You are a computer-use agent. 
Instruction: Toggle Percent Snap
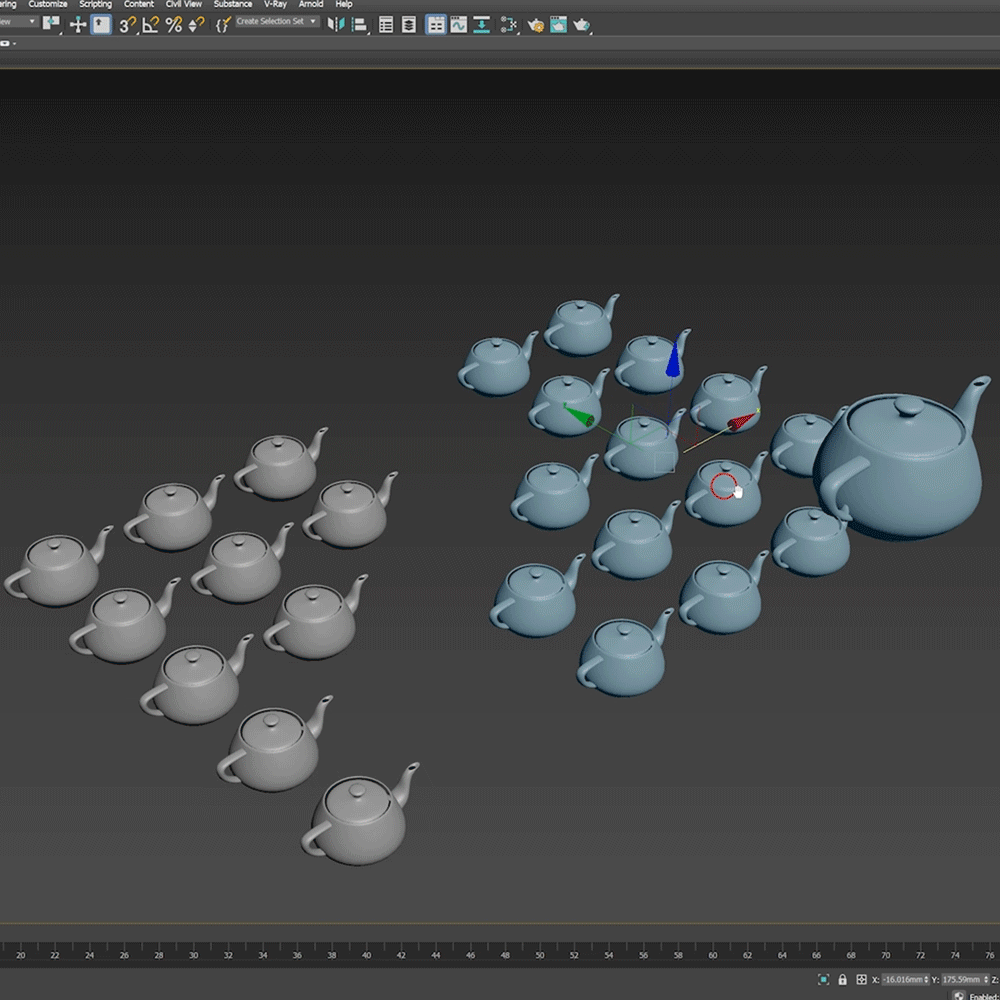(x=174, y=24)
